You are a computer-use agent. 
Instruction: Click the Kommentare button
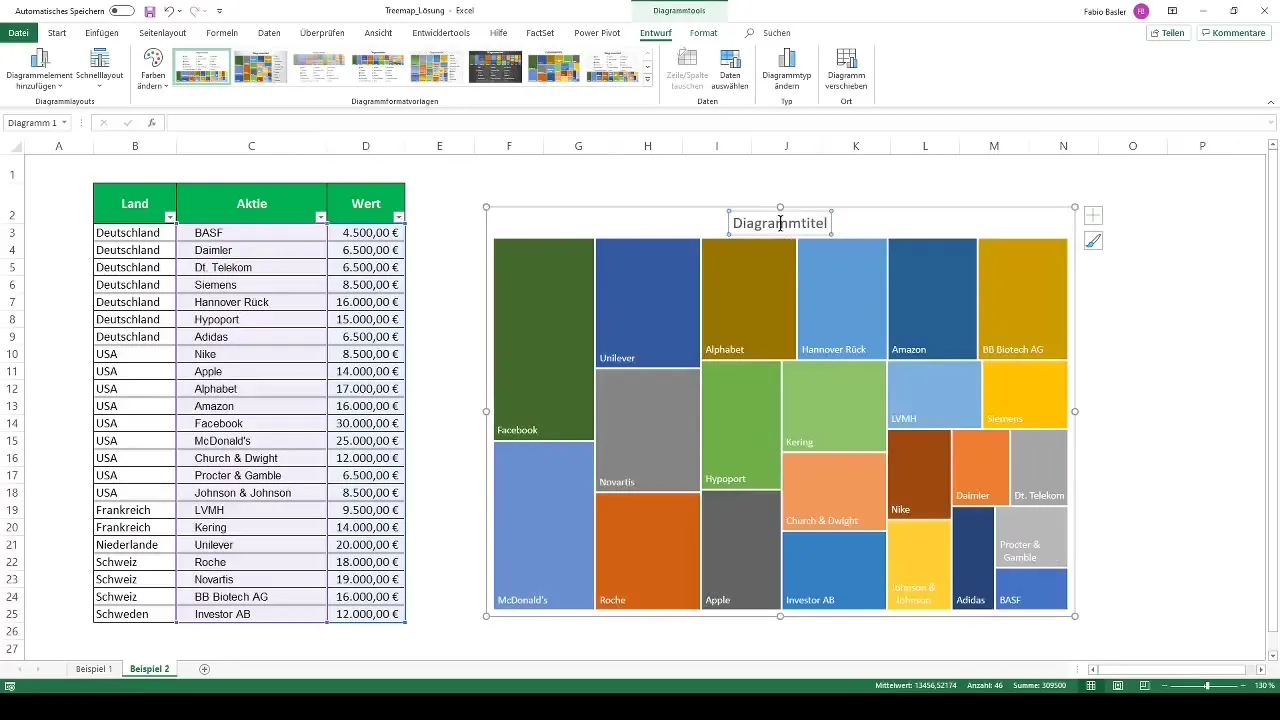(x=1234, y=33)
